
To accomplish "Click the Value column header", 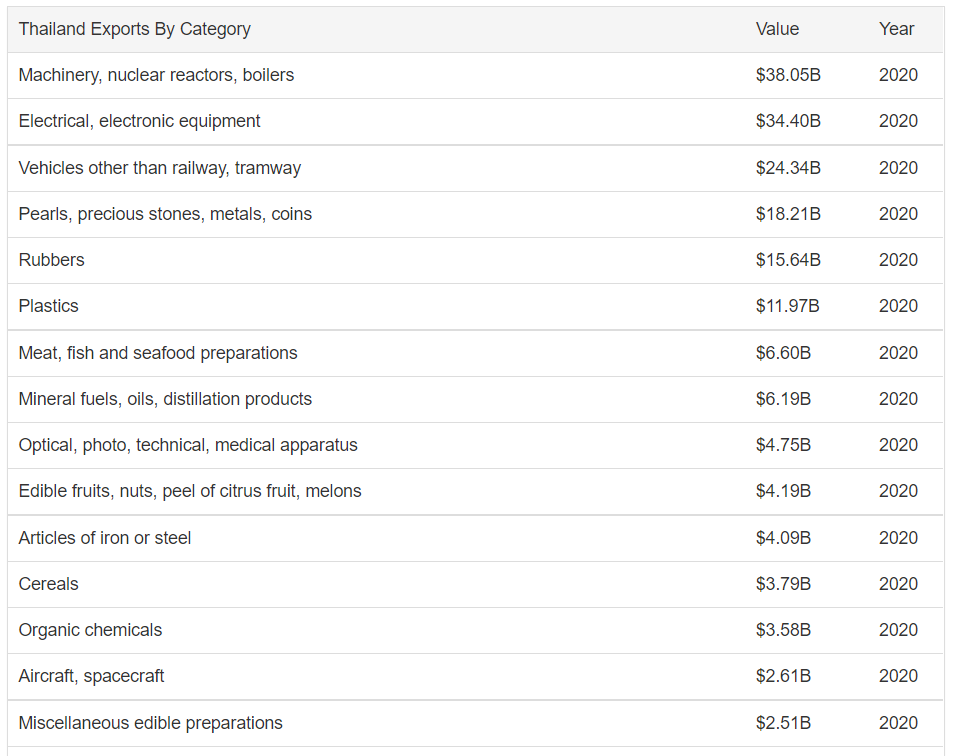I will (777, 29).
